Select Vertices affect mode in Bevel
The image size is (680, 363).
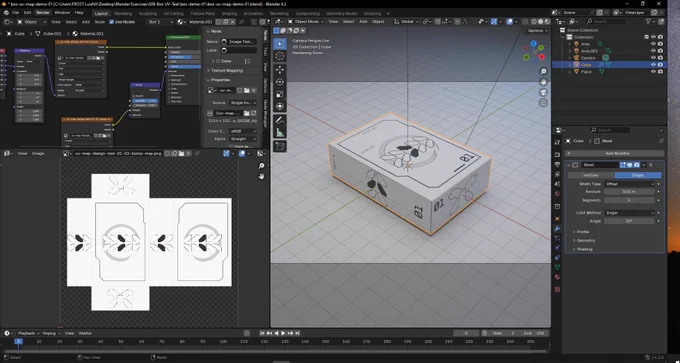(591, 175)
